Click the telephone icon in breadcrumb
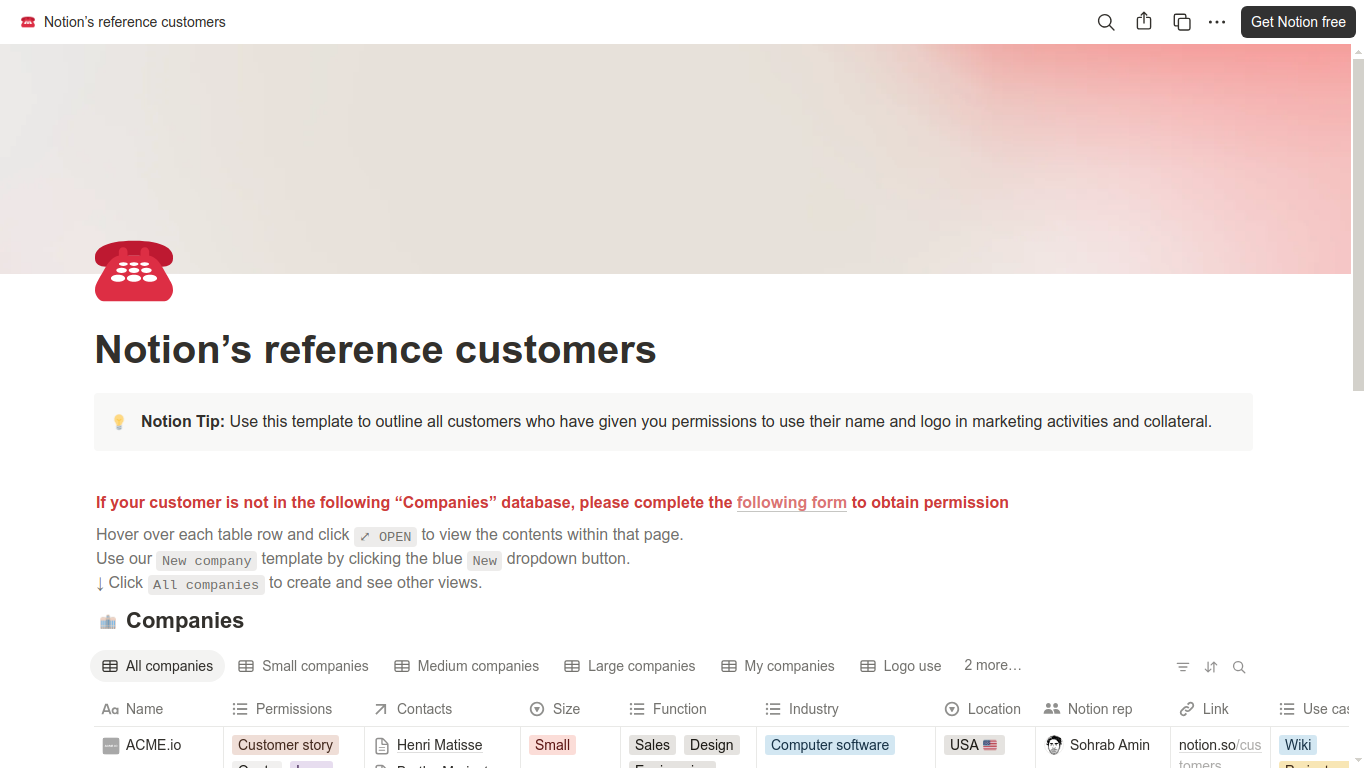 pyautogui.click(x=28, y=22)
